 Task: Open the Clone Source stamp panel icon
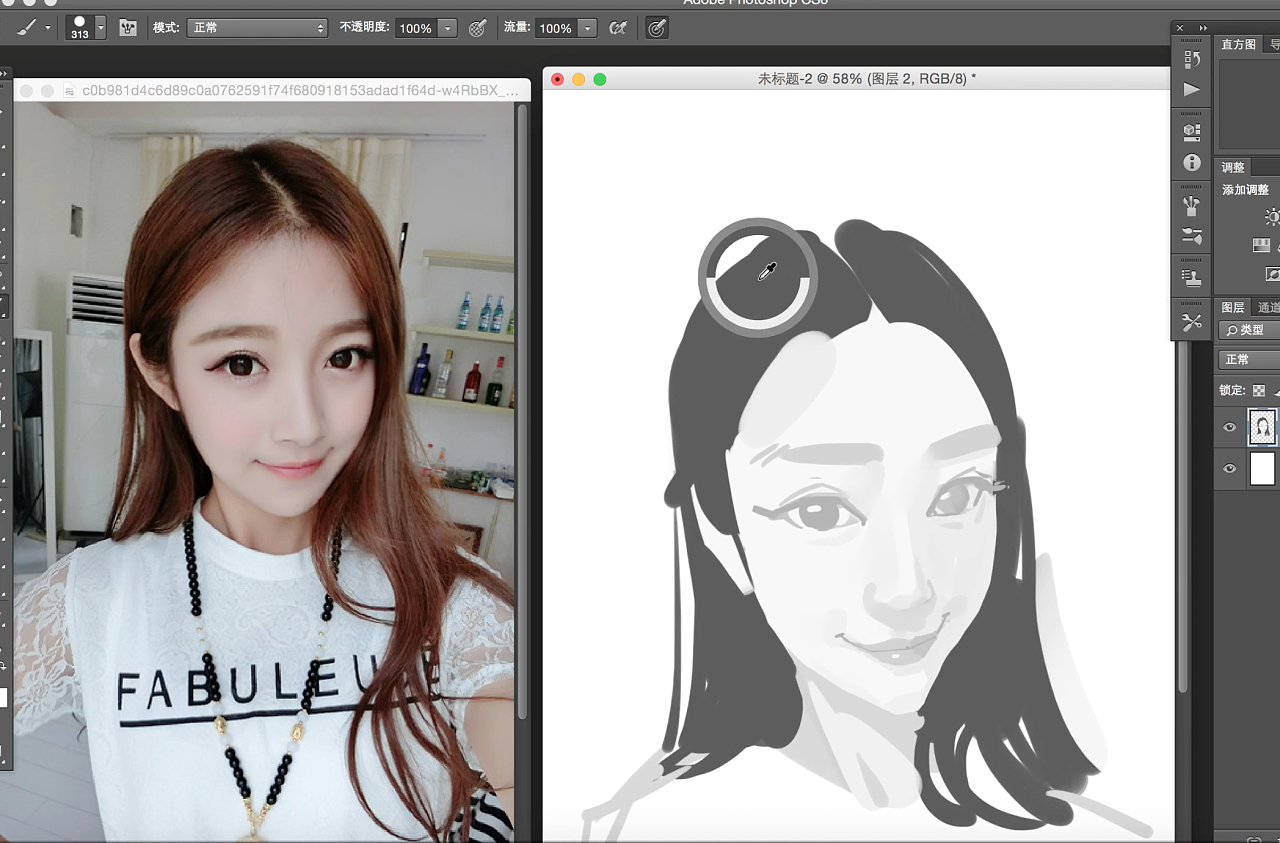[x=1191, y=278]
